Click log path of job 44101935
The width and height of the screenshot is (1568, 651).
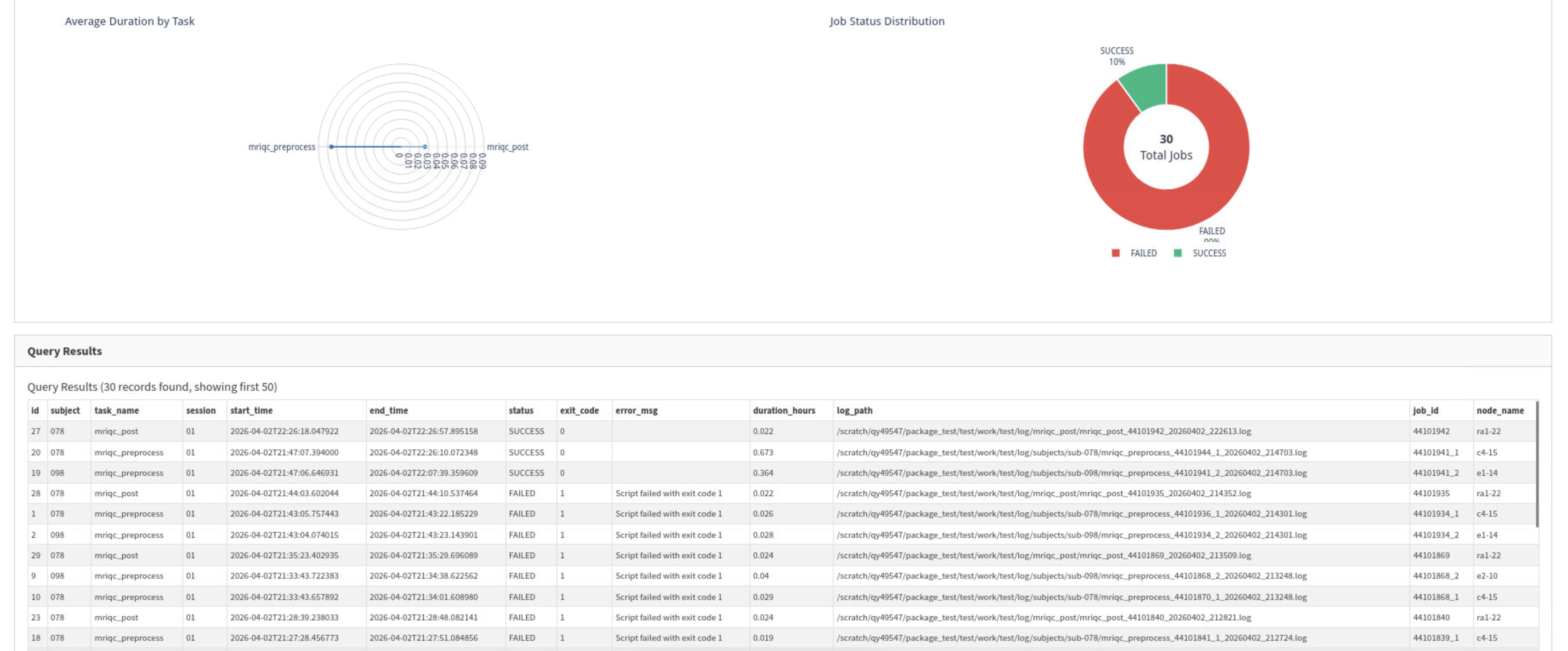tap(1044, 493)
